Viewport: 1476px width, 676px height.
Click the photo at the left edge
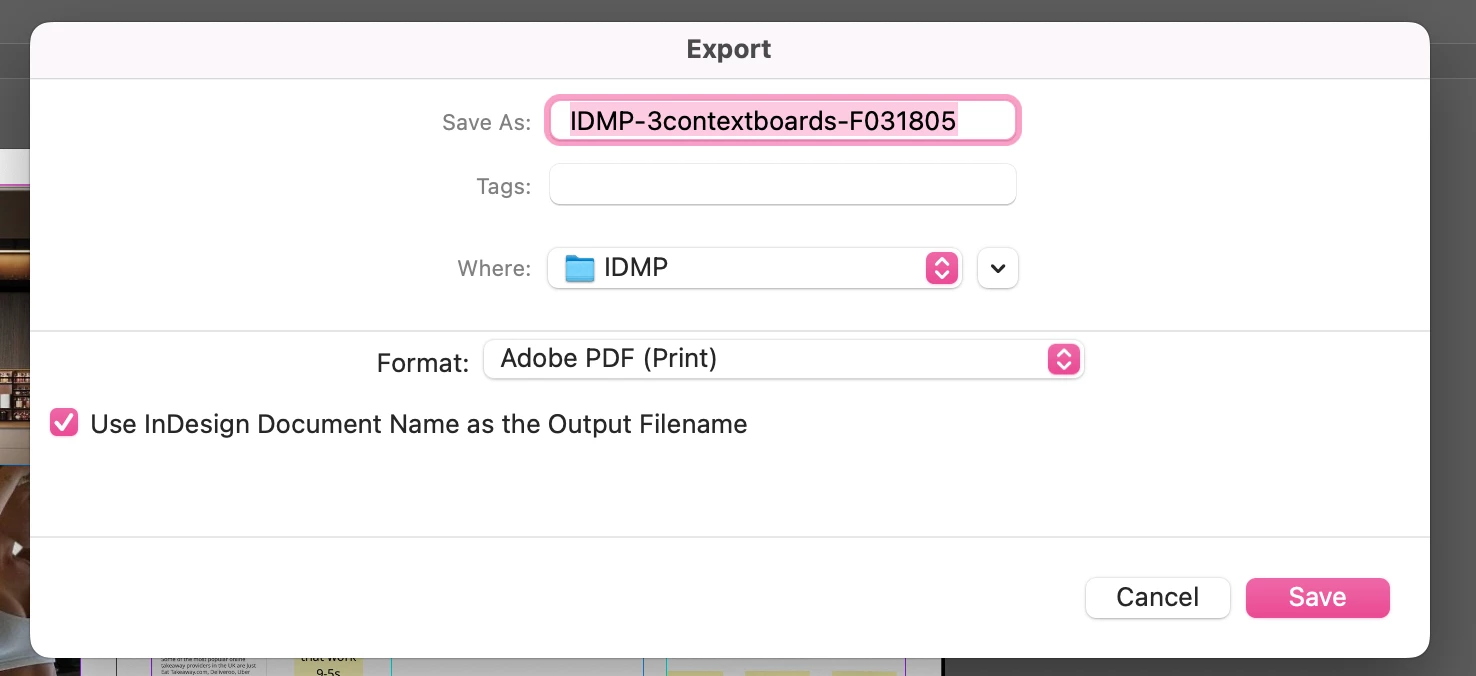point(14,540)
